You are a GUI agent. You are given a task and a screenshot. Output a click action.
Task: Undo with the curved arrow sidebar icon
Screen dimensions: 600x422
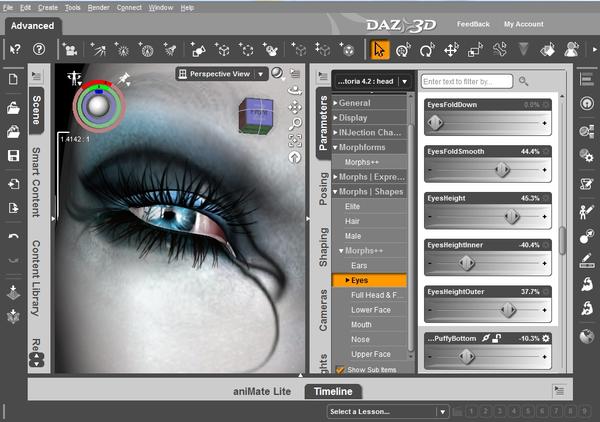[x=13, y=237]
